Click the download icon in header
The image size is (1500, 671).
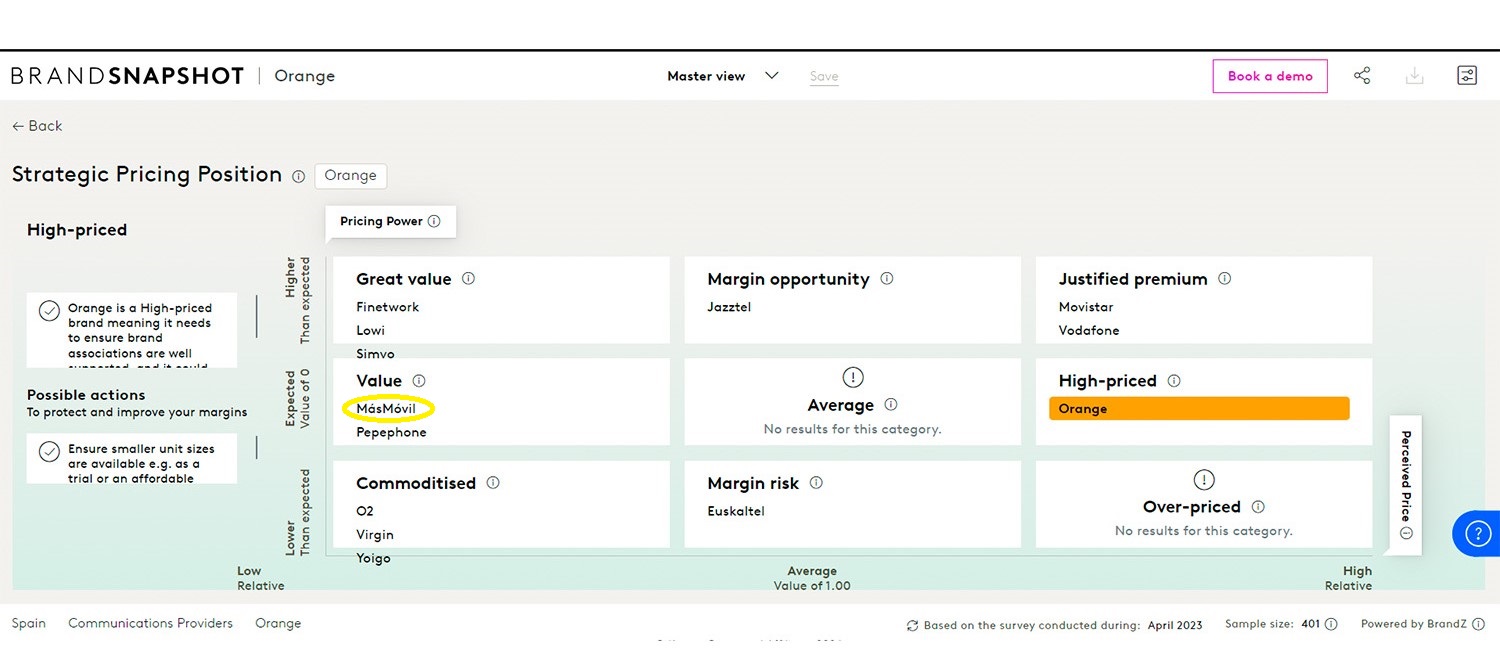1414,76
